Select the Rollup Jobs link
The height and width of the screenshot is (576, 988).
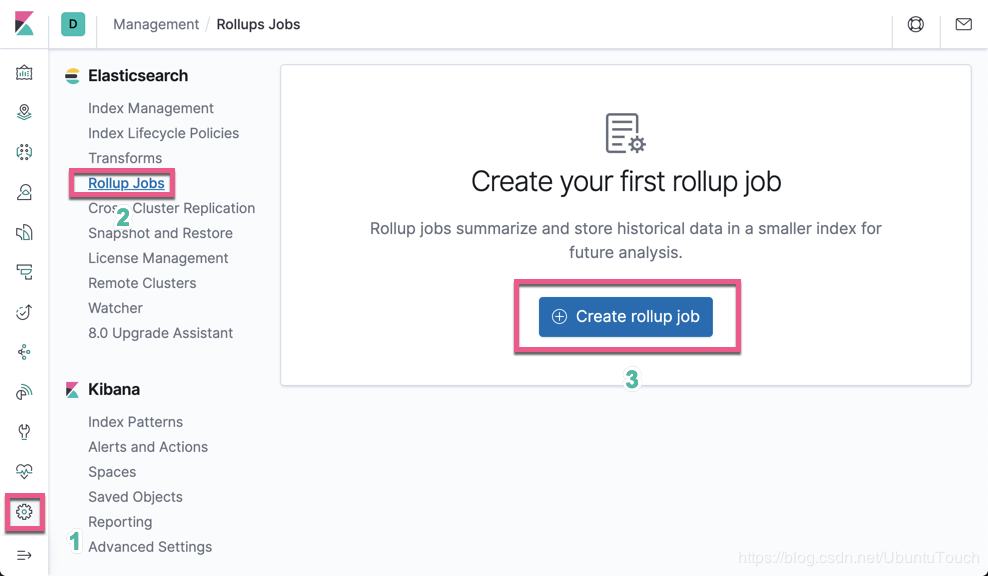[126, 183]
